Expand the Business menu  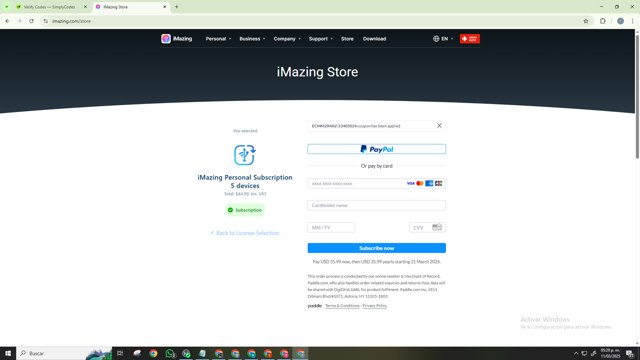click(x=252, y=39)
